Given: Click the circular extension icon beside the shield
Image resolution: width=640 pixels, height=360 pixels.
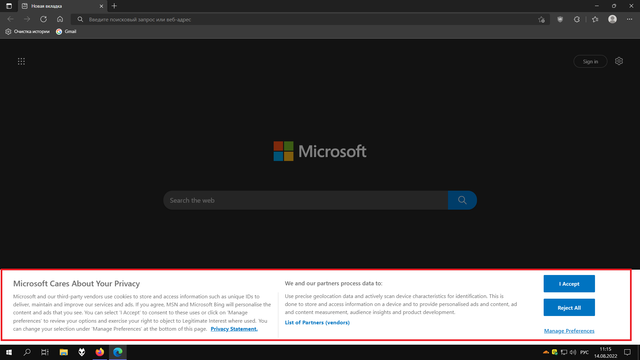Looking at the screenshot, I should [577, 19].
